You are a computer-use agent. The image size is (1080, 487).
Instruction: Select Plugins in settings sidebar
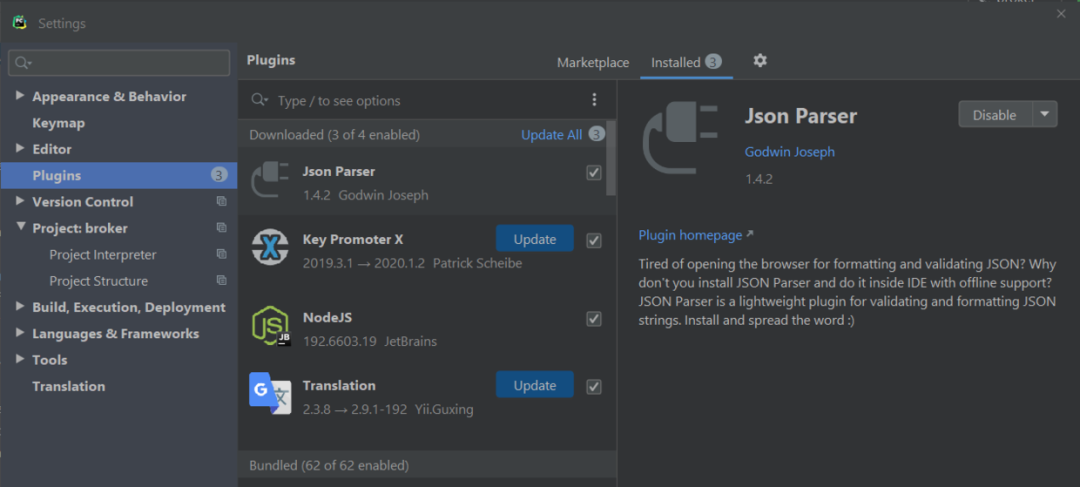pyautogui.click(x=118, y=176)
